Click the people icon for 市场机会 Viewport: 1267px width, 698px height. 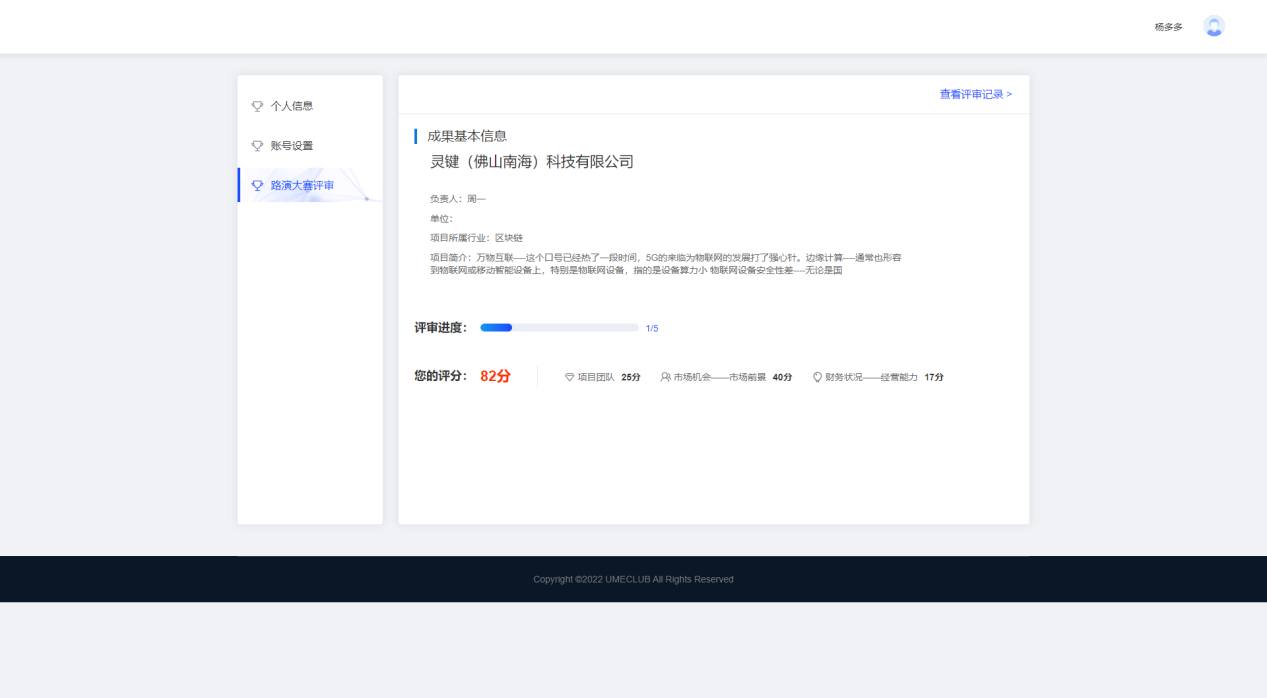tap(665, 377)
